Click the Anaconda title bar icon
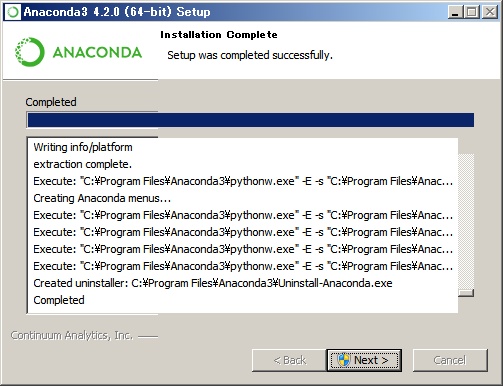The image size is (503, 386). tap(13, 12)
